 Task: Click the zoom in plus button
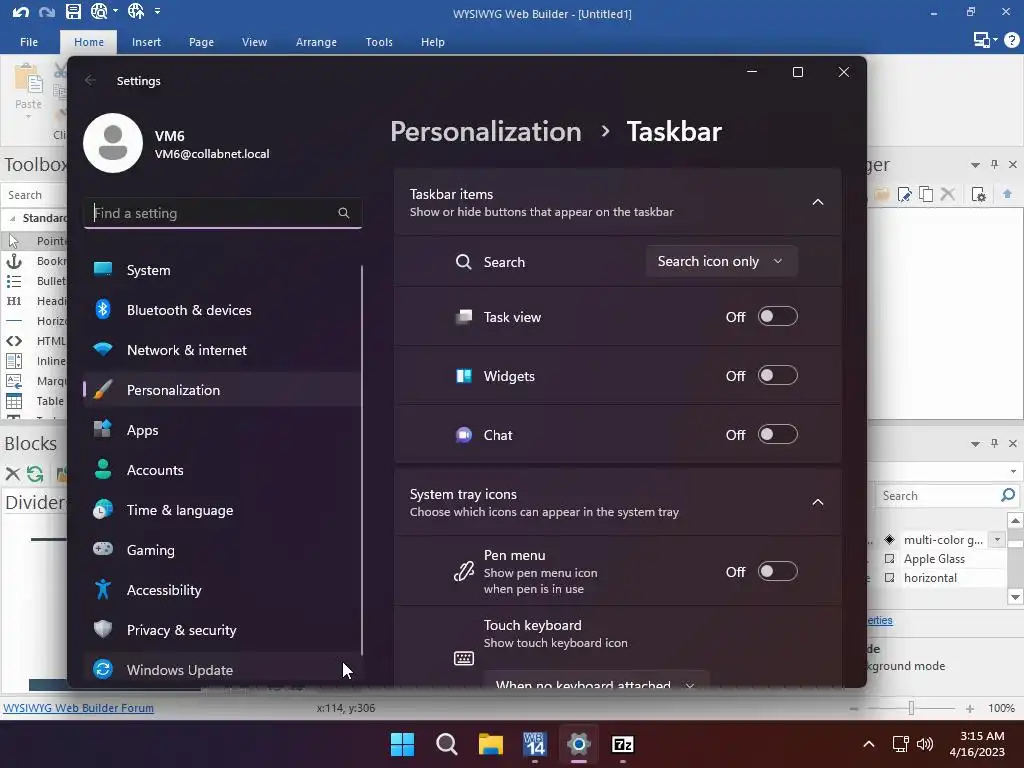(970, 709)
